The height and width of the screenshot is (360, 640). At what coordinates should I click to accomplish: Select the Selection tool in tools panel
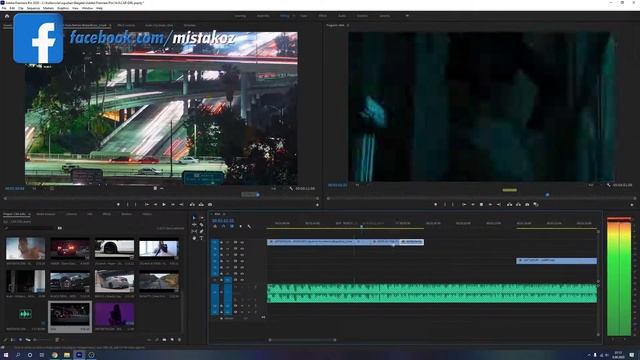tap(194, 218)
